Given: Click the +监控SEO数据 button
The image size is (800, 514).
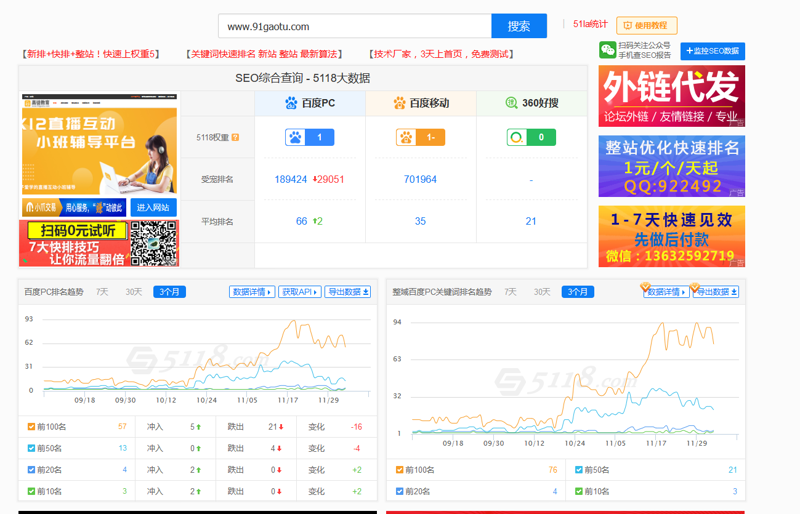Looking at the screenshot, I should click(x=712, y=51).
